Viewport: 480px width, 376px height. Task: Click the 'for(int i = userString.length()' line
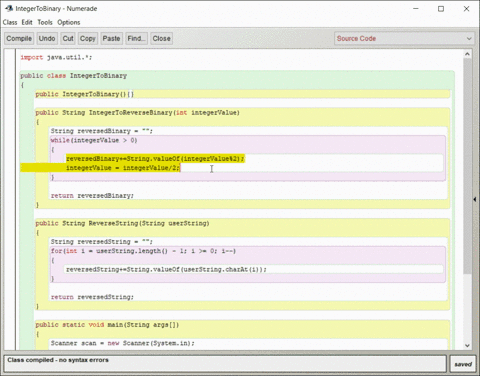pyautogui.click(x=143, y=251)
